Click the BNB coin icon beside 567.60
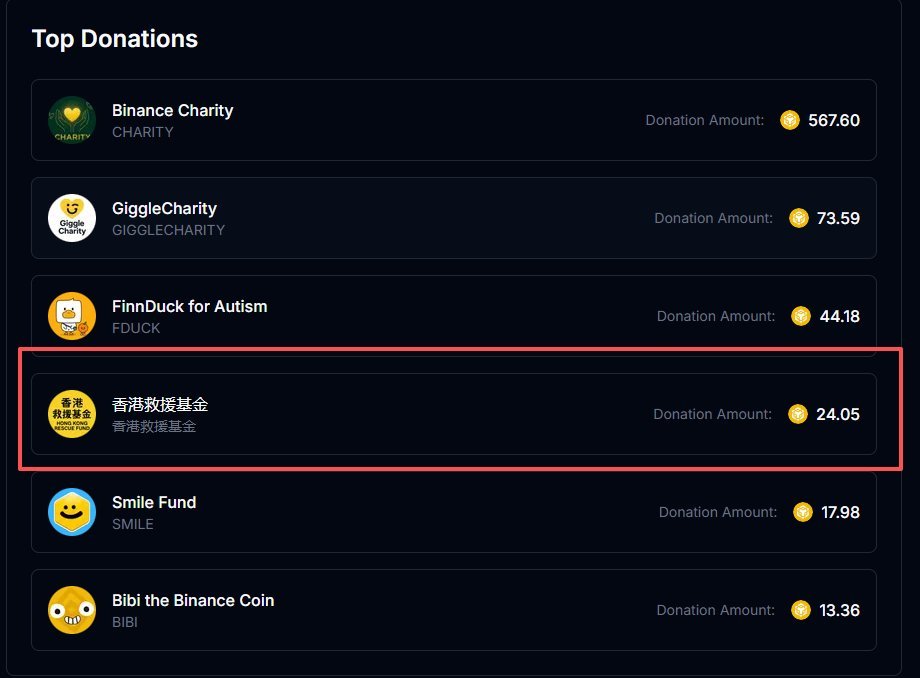Viewport: 920px width, 678px height. [790, 120]
